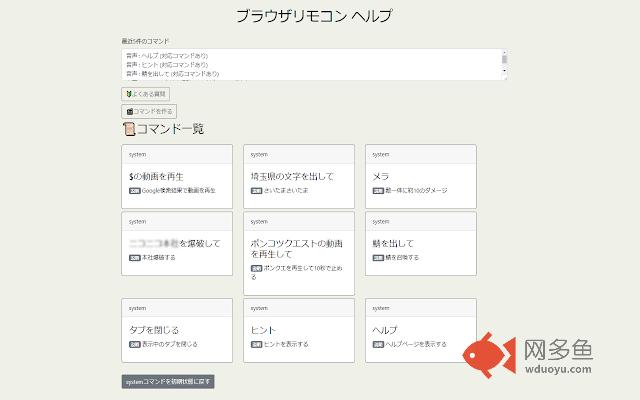Select the タブを閉じる command title

pos(154,330)
